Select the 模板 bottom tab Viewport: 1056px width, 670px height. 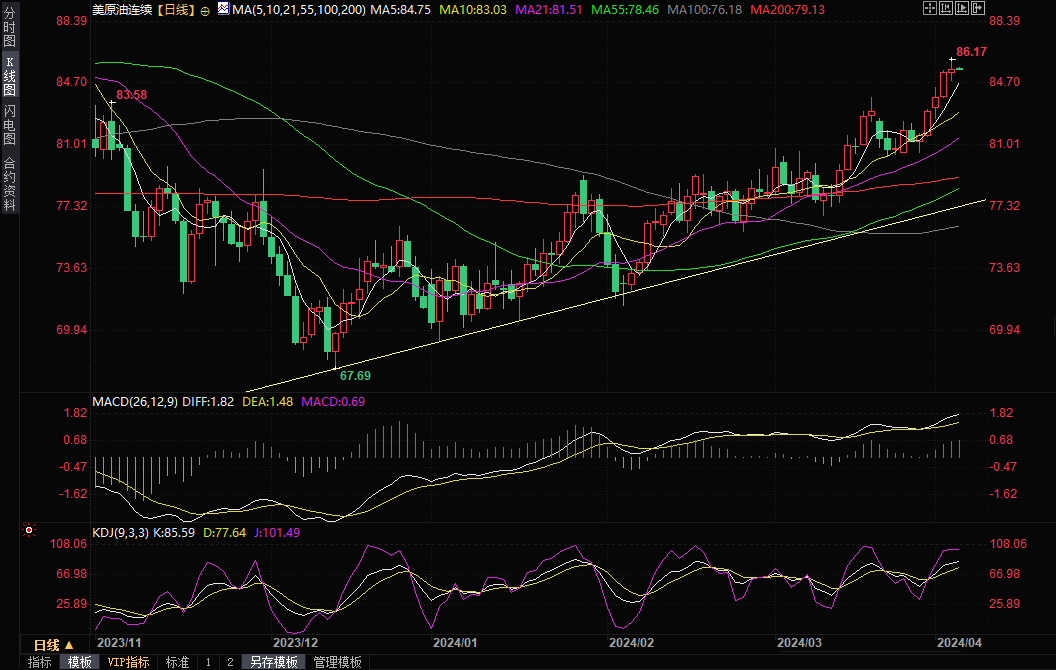80,662
